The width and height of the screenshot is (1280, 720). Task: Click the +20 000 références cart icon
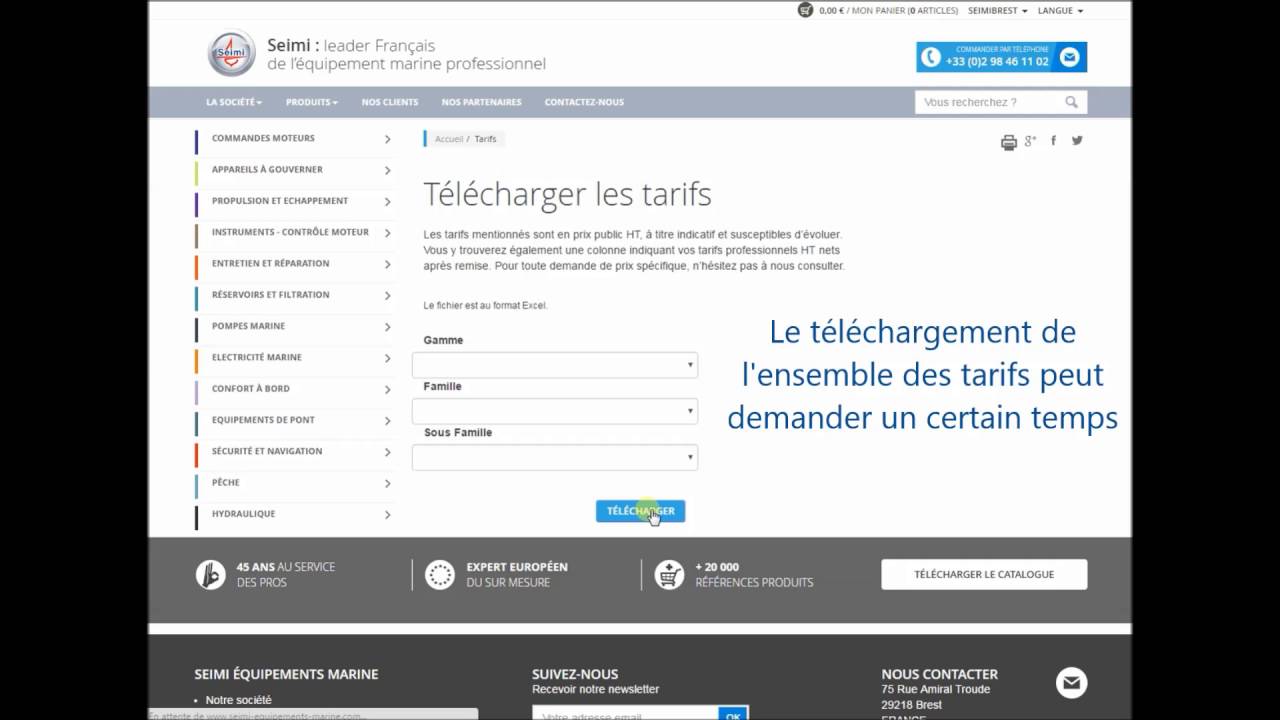click(x=669, y=575)
